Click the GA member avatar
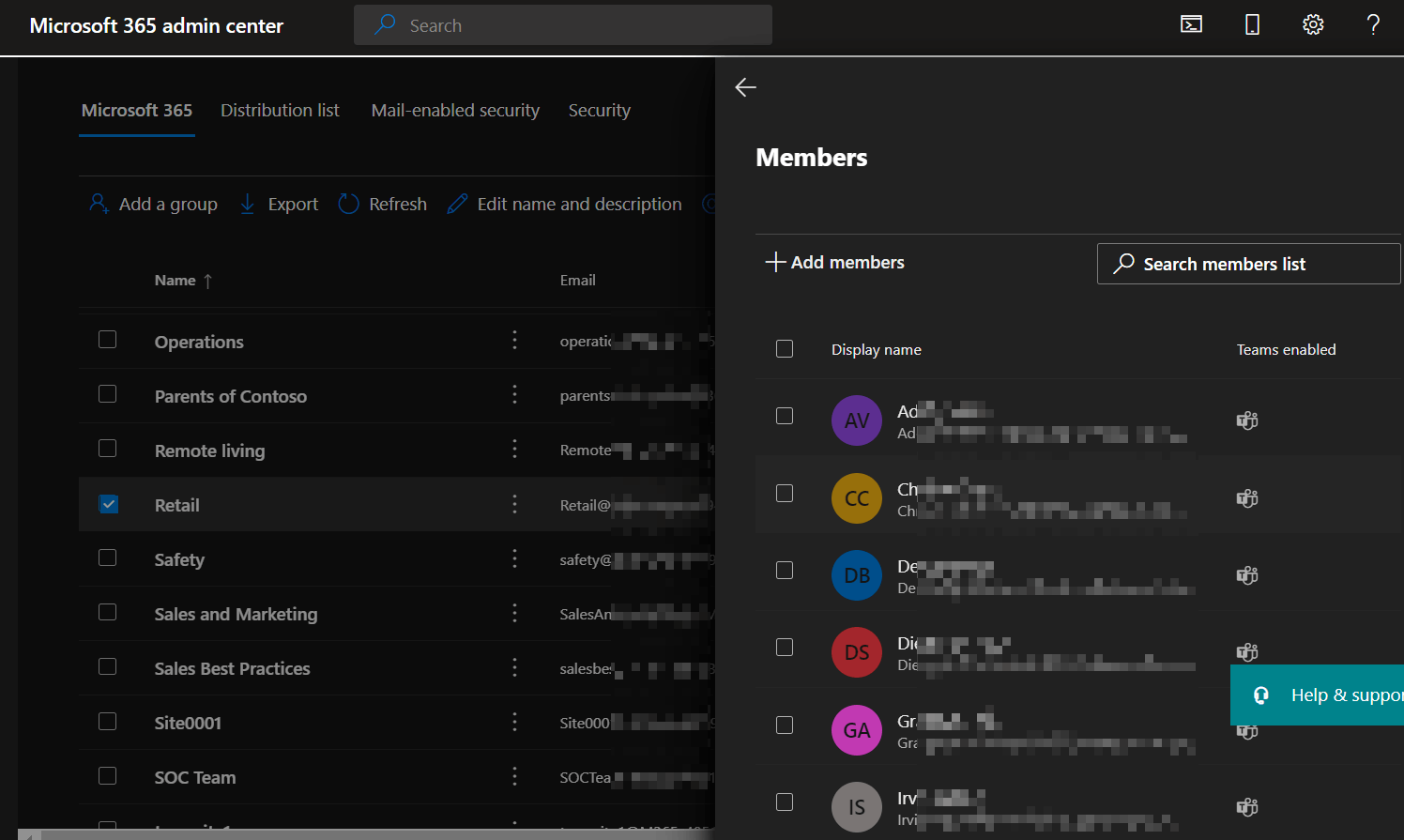The height and width of the screenshot is (840, 1404). pyautogui.click(x=857, y=730)
